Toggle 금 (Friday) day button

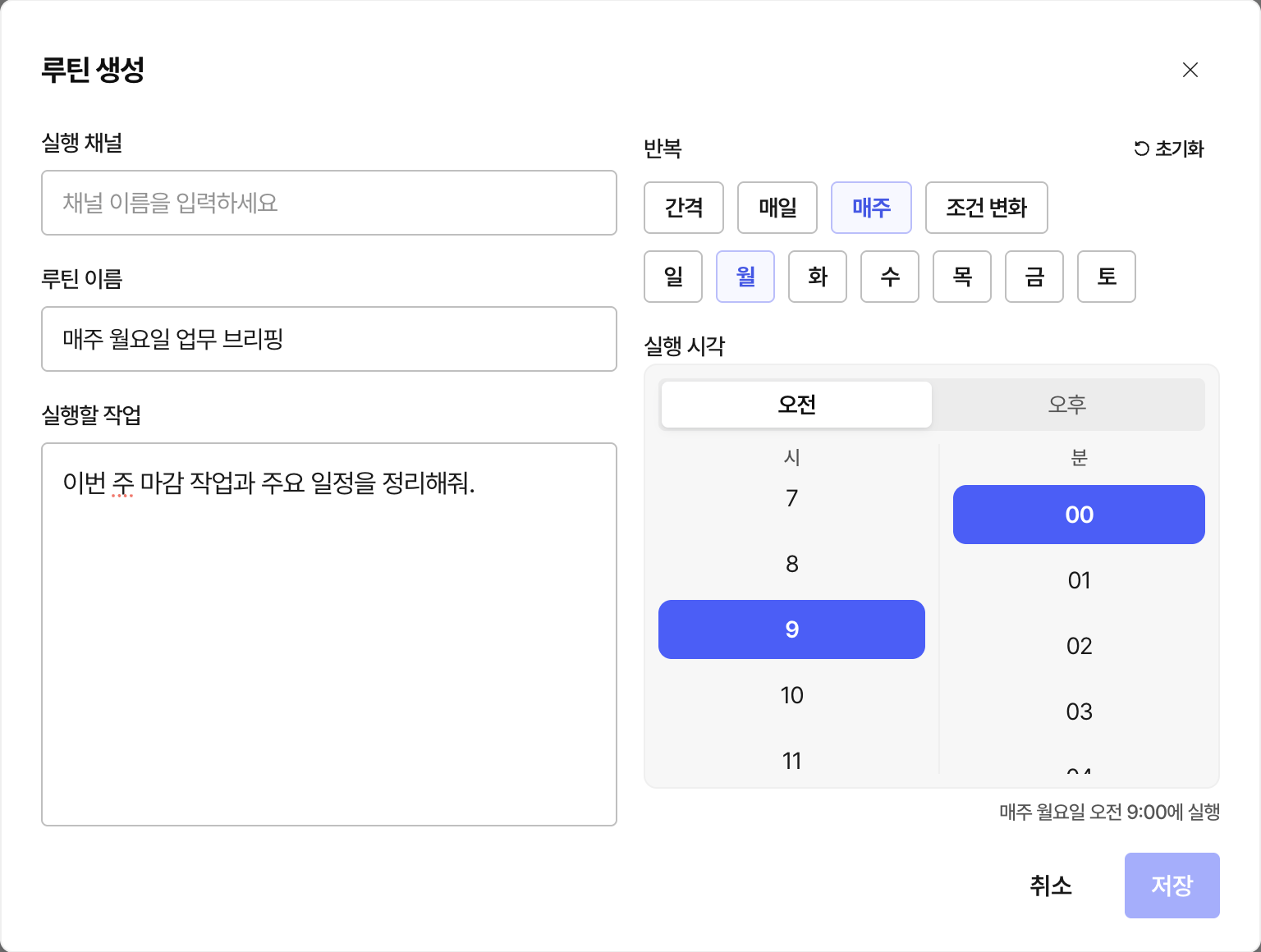pos(1034,277)
